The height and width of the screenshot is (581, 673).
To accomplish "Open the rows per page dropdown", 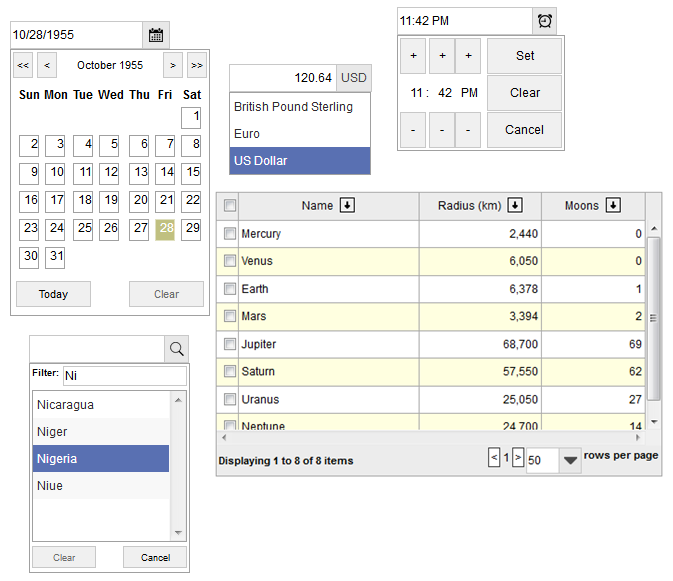I will (x=570, y=460).
